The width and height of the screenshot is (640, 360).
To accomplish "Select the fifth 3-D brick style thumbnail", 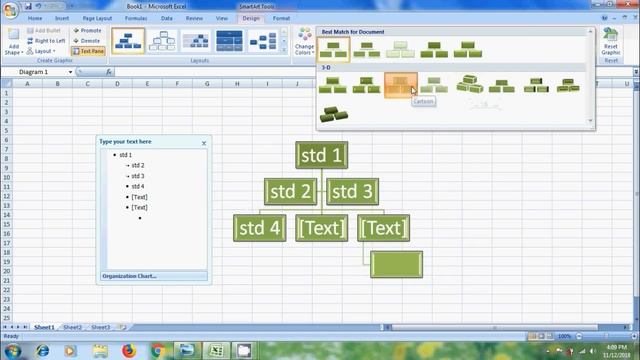I will (x=469, y=84).
